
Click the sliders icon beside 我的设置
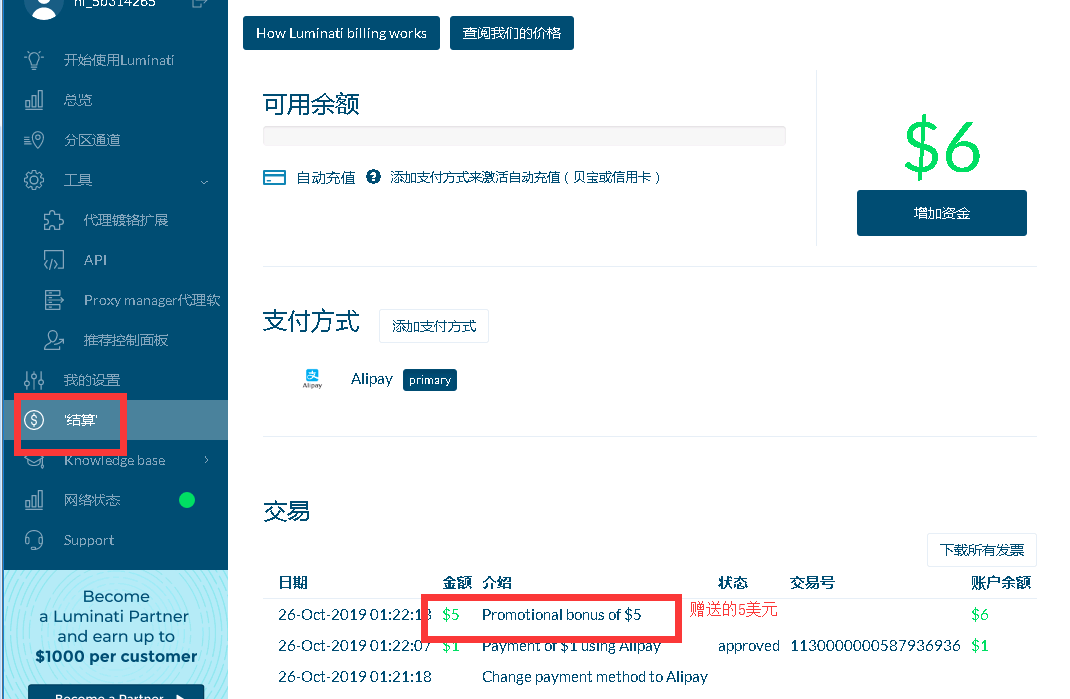(x=34, y=380)
